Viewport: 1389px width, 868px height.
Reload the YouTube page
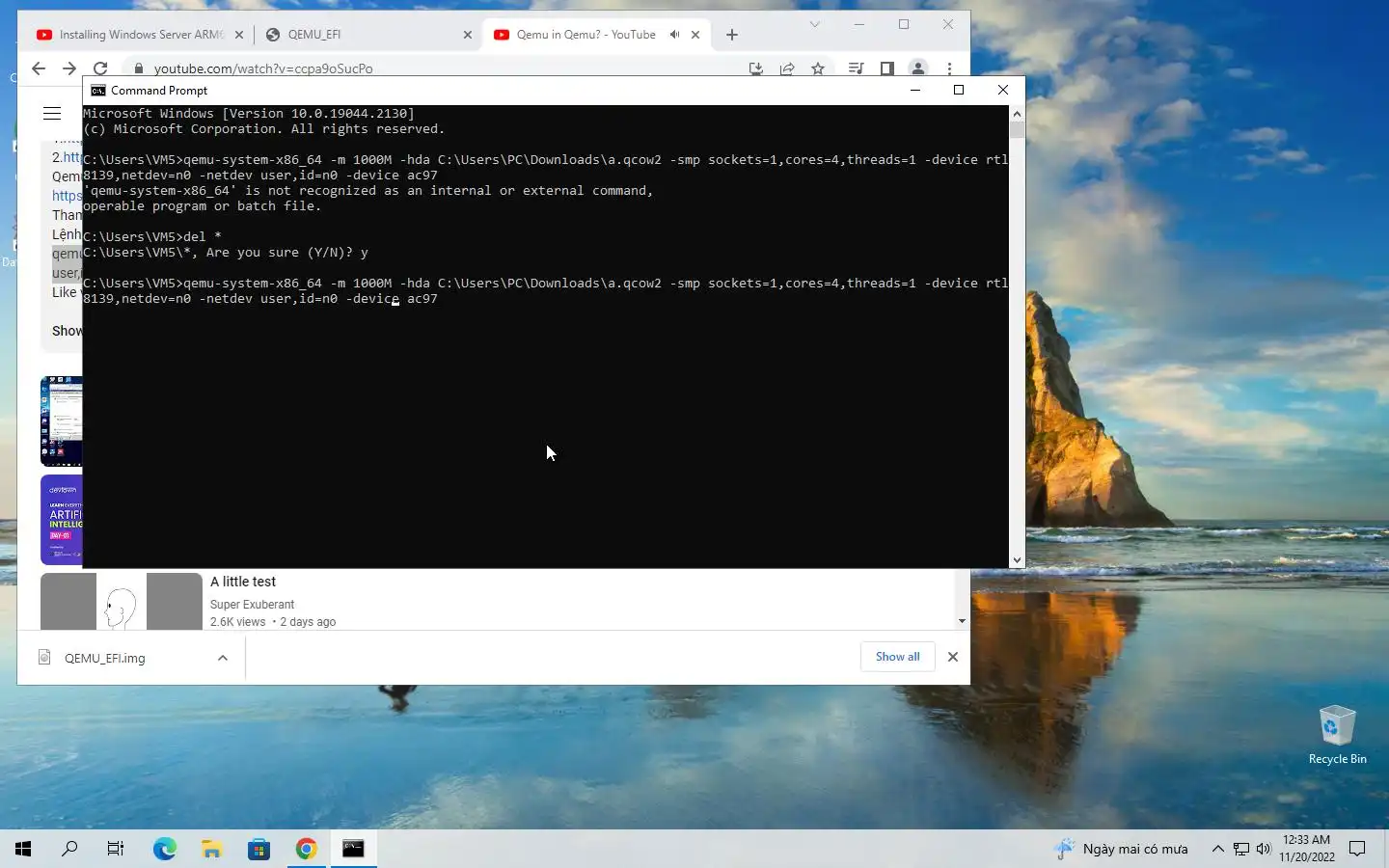[100, 68]
